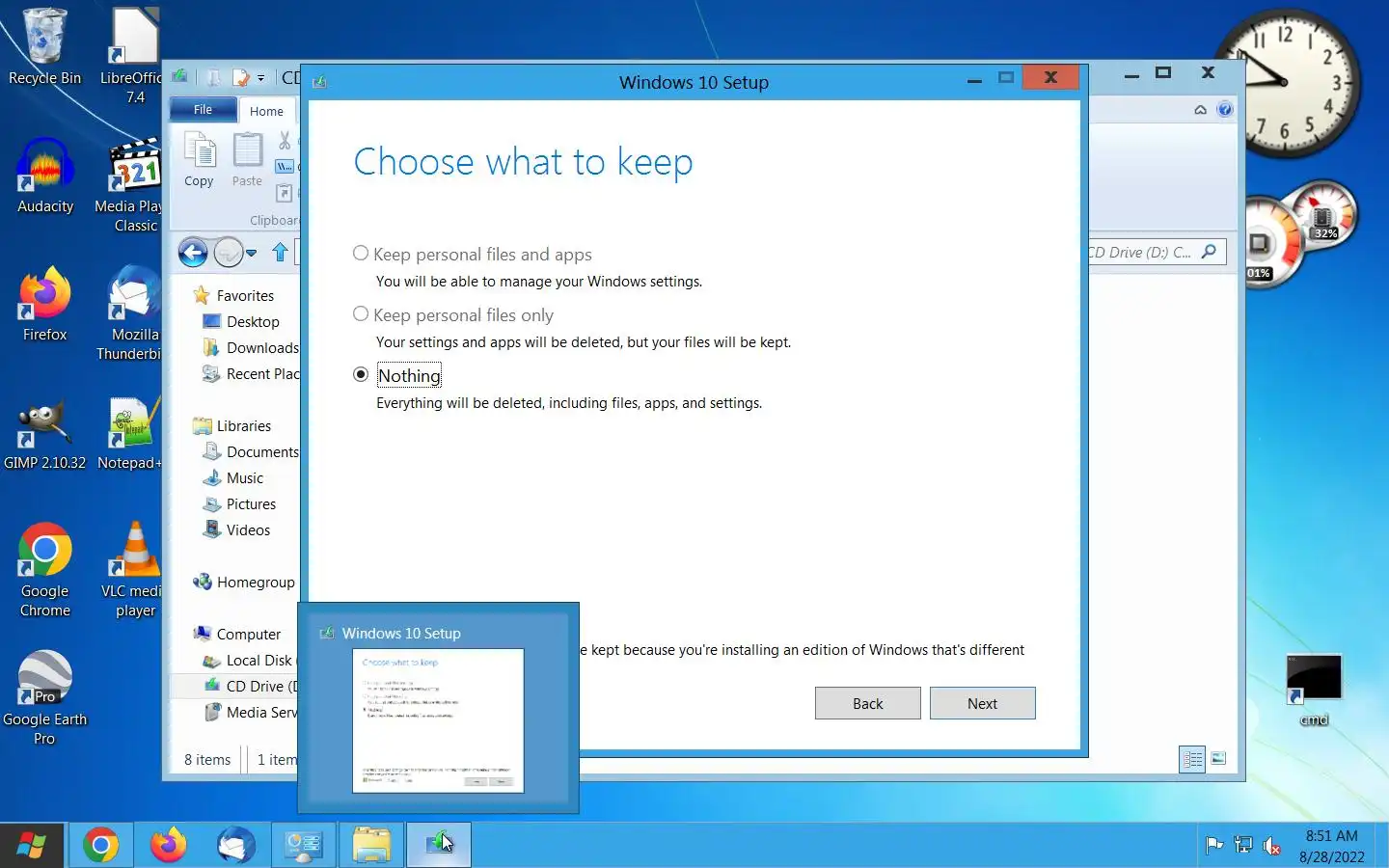Select Recent Places in the navigation pane
The height and width of the screenshot is (868, 1389).
click(x=261, y=373)
